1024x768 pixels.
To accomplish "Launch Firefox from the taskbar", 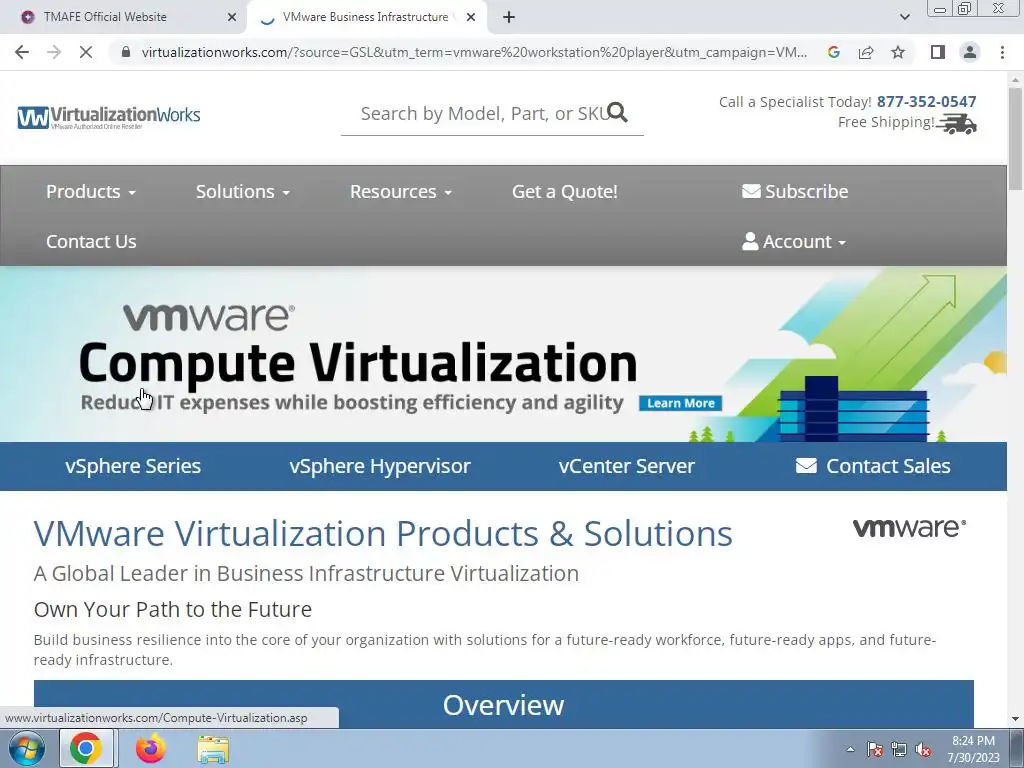I will coord(151,748).
